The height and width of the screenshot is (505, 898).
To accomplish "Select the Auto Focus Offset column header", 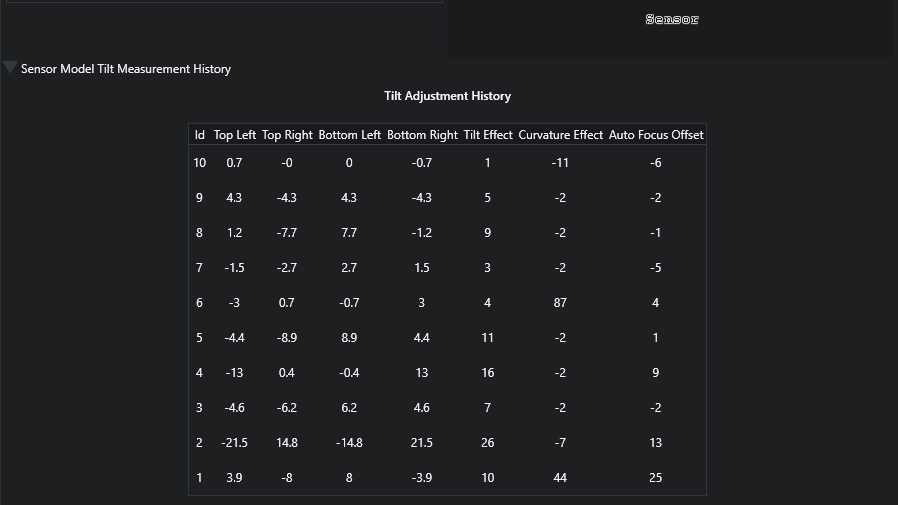I will coord(656,135).
